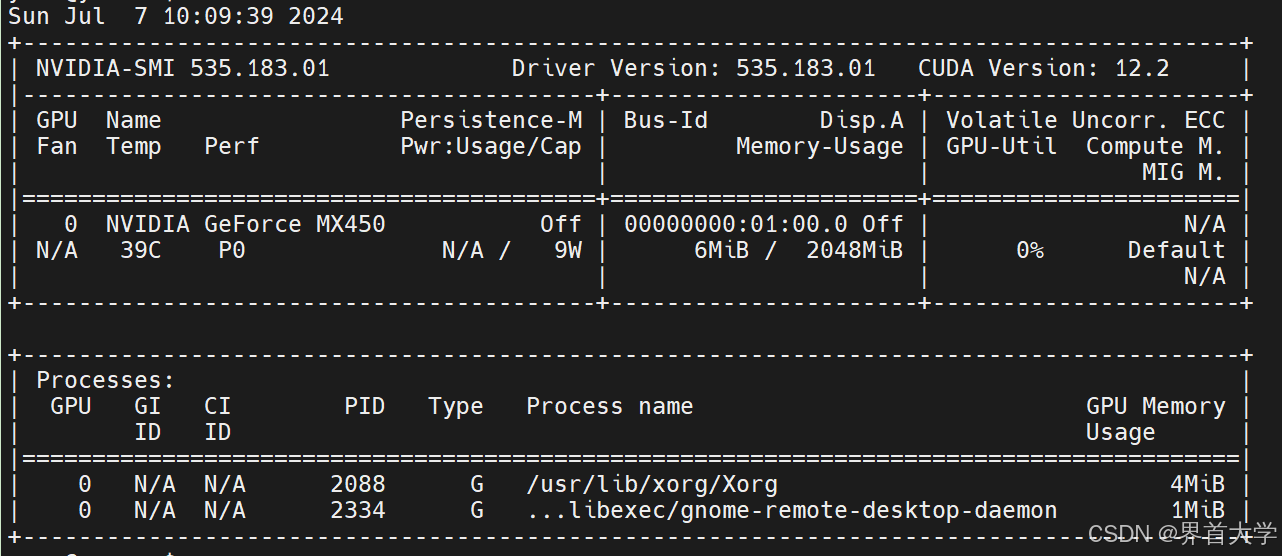The image size is (1282, 556).
Task: Click the Disp.A column header
Action: tap(861, 121)
